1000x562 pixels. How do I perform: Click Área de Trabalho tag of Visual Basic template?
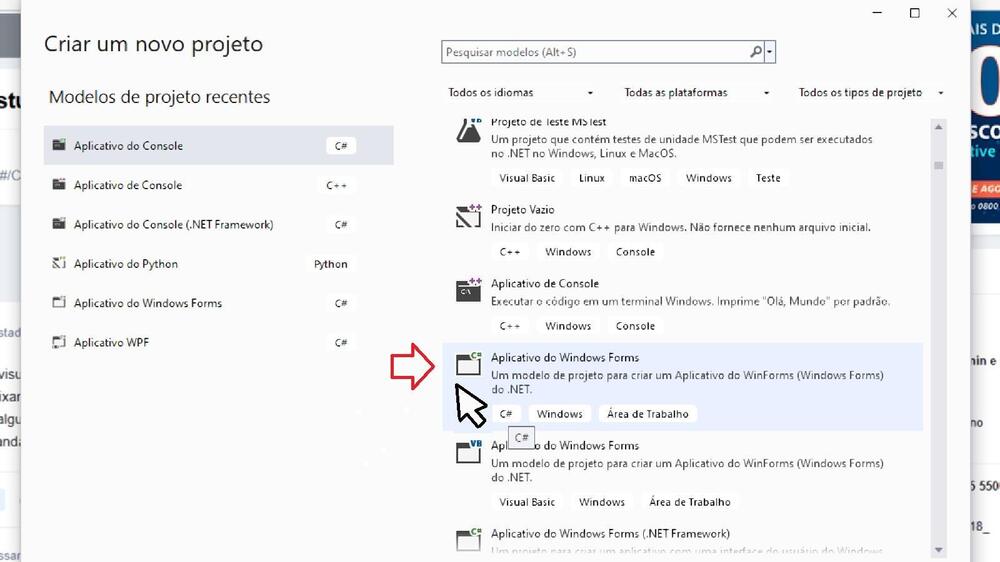click(x=690, y=502)
